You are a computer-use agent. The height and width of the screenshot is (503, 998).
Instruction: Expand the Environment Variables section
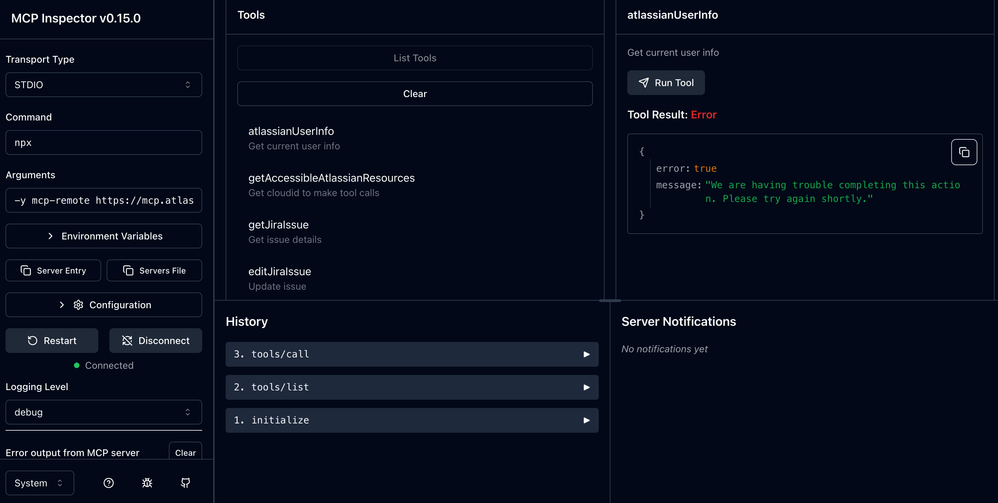(103, 236)
